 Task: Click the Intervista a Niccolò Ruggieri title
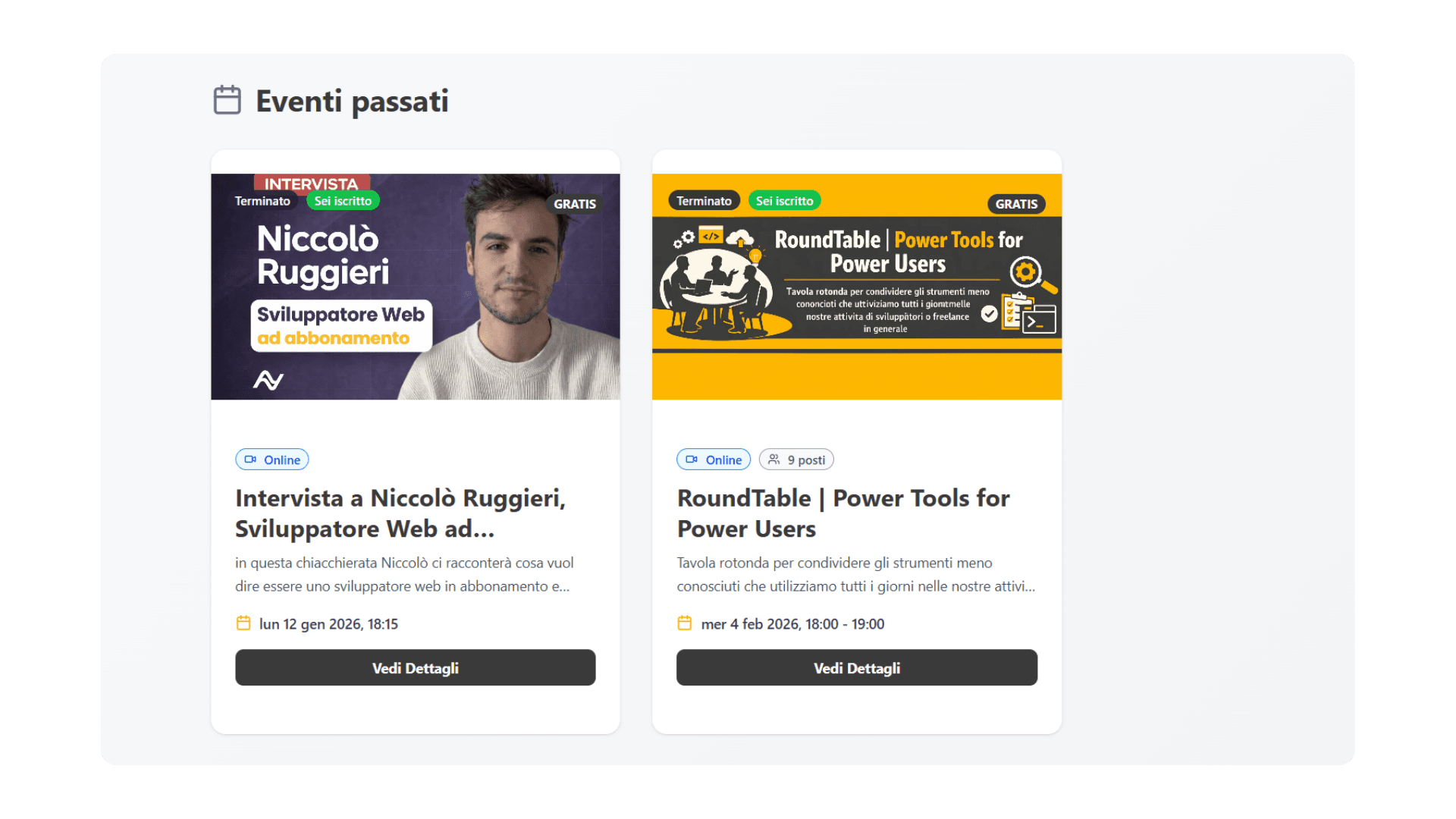pos(400,513)
